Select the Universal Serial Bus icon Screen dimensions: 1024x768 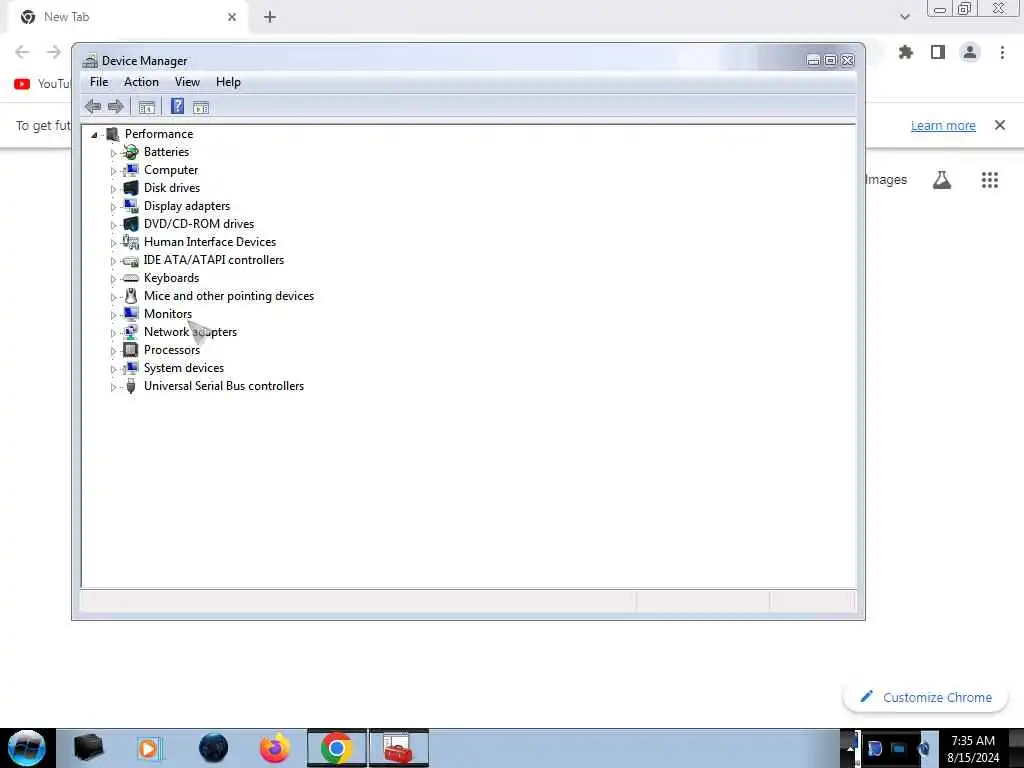[131, 386]
